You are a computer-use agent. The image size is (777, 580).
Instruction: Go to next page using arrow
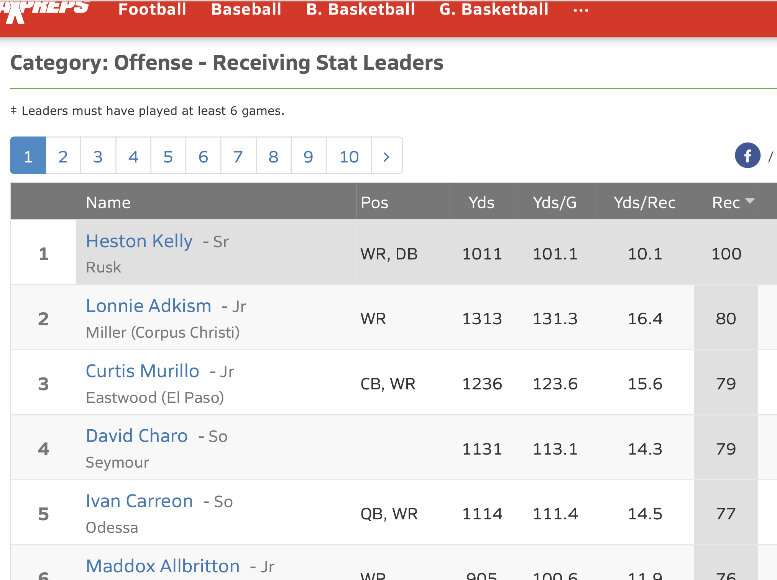point(386,156)
